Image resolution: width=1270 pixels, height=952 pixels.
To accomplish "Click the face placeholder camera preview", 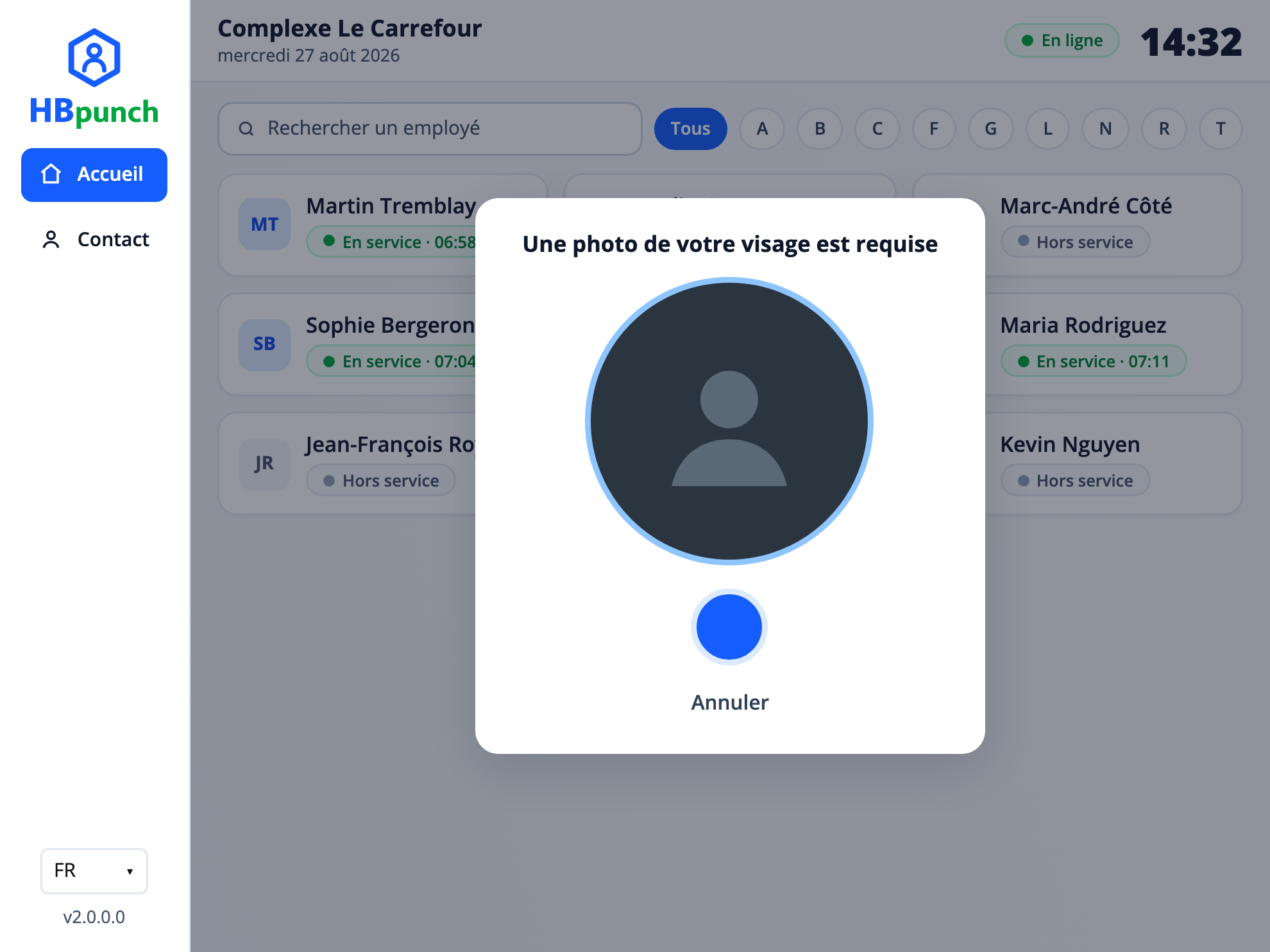I will pos(729,421).
